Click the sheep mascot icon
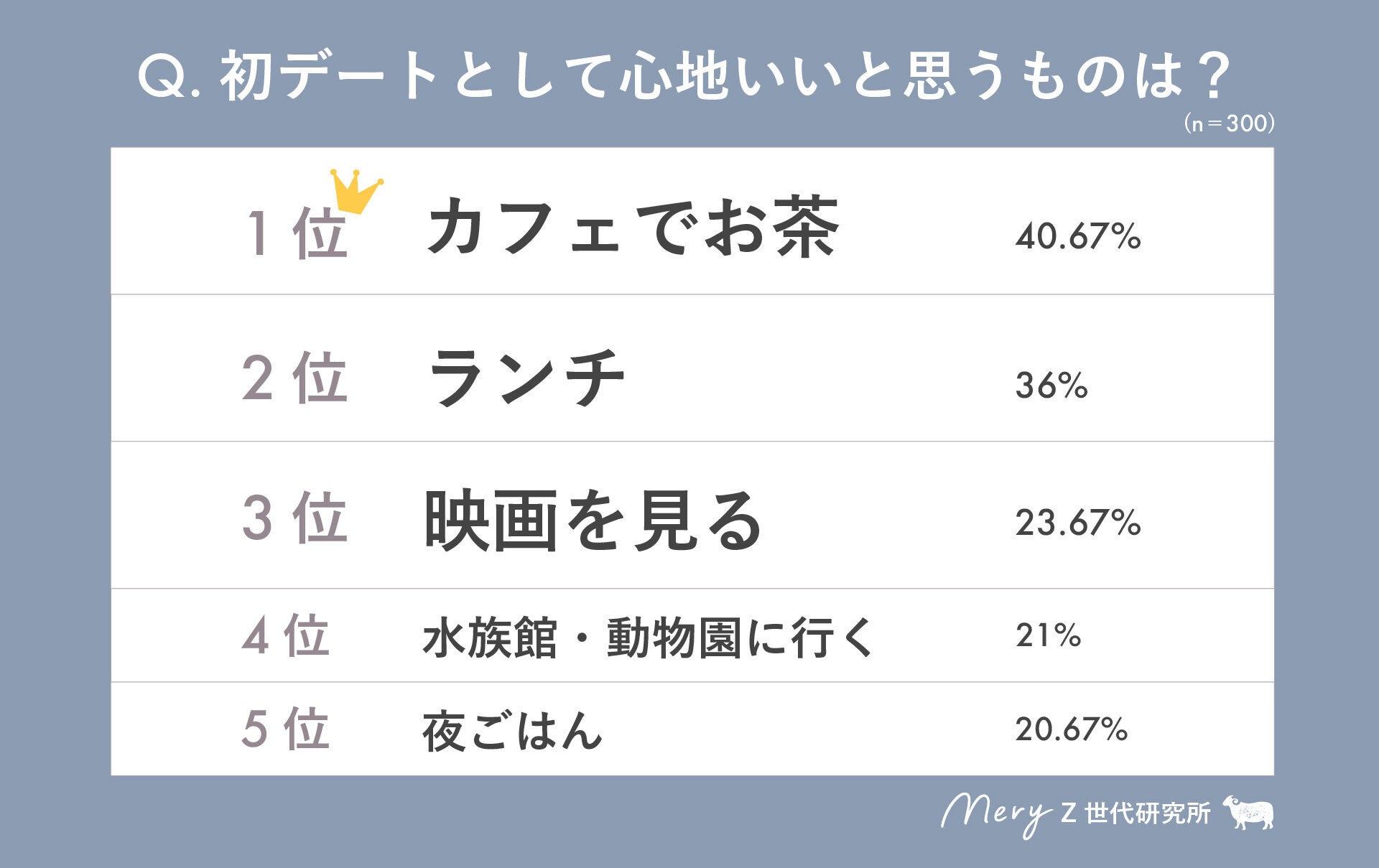This screenshot has width=1379, height=868. click(1248, 813)
